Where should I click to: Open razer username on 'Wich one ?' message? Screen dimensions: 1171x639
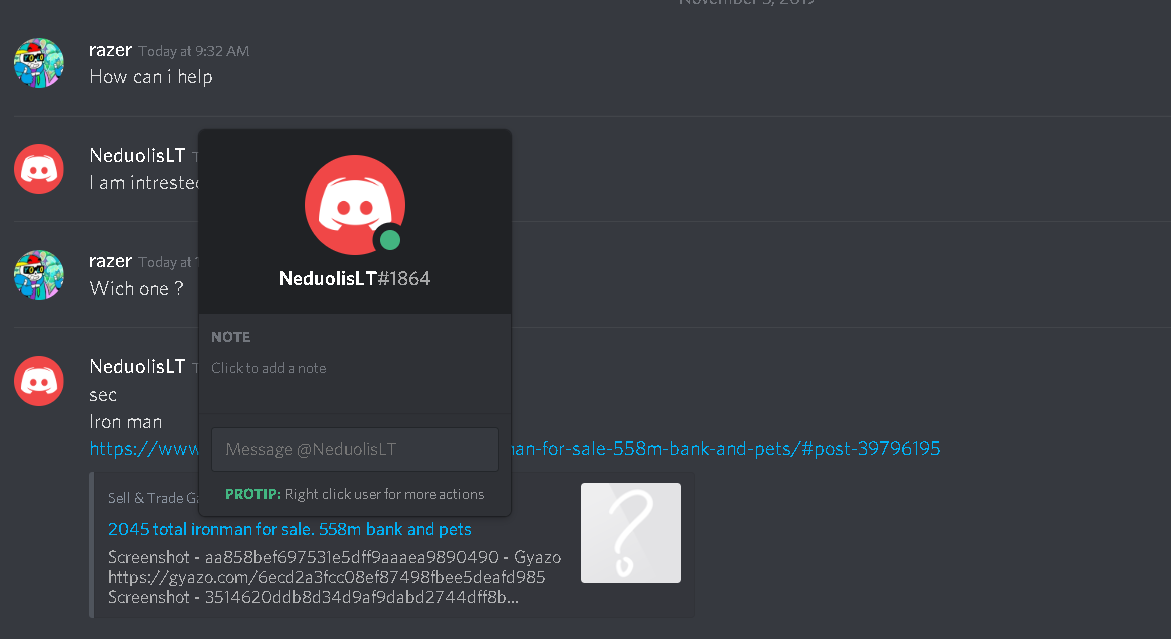click(x=111, y=261)
